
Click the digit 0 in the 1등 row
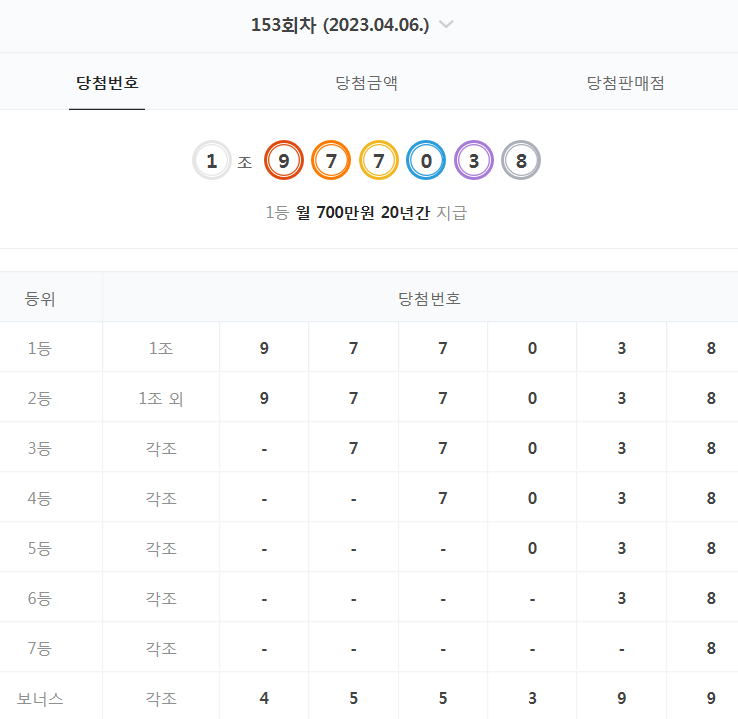click(532, 348)
